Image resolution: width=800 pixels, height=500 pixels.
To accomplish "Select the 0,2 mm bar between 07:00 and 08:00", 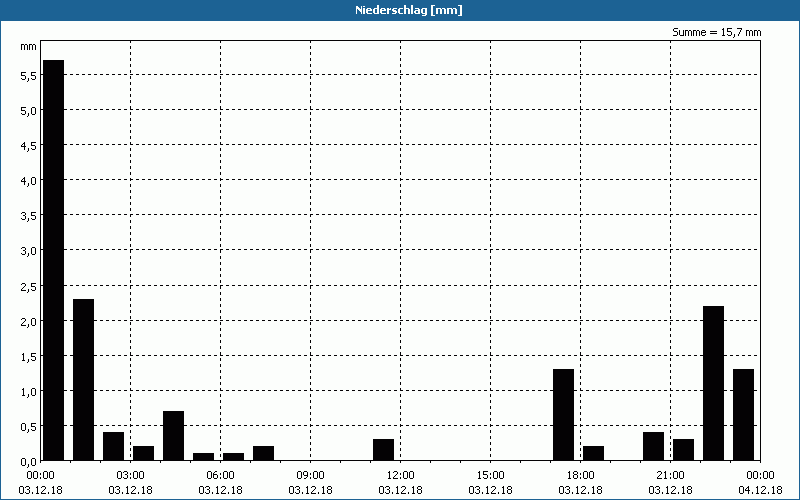I will 263,453.
